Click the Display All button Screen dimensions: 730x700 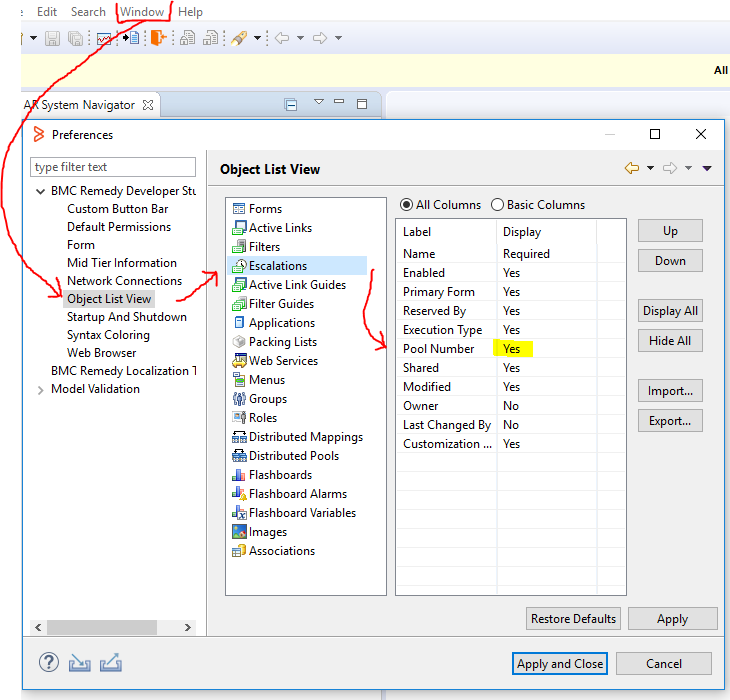click(x=670, y=311)
